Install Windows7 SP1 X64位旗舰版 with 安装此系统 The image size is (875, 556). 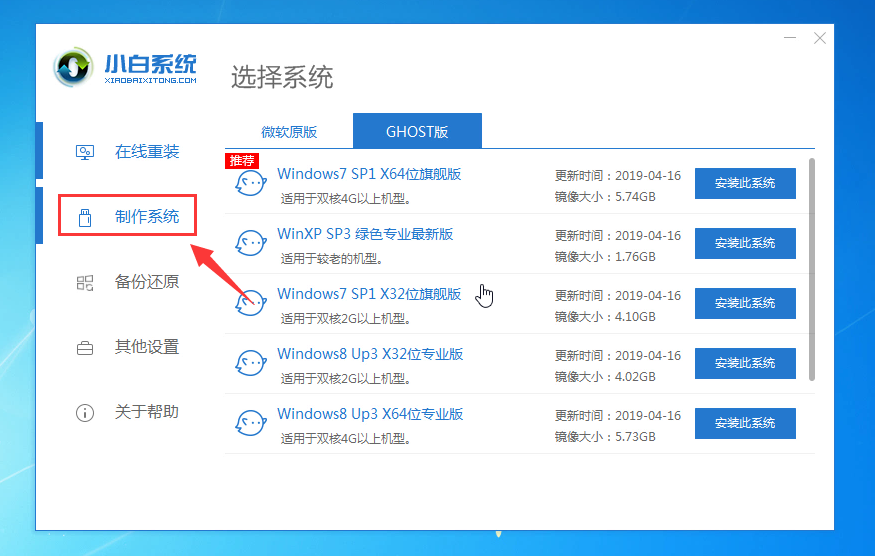click(745, 183)
